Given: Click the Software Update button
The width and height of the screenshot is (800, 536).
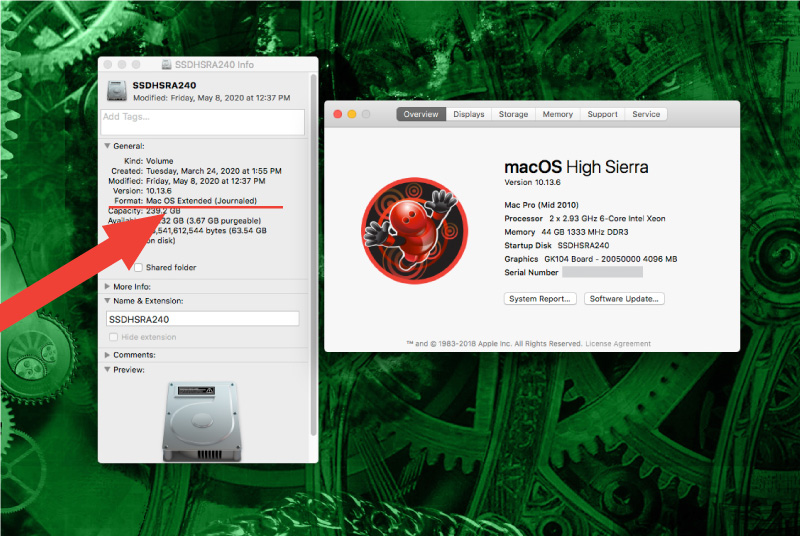Looking at the screenshot, I should coord(624,299).
